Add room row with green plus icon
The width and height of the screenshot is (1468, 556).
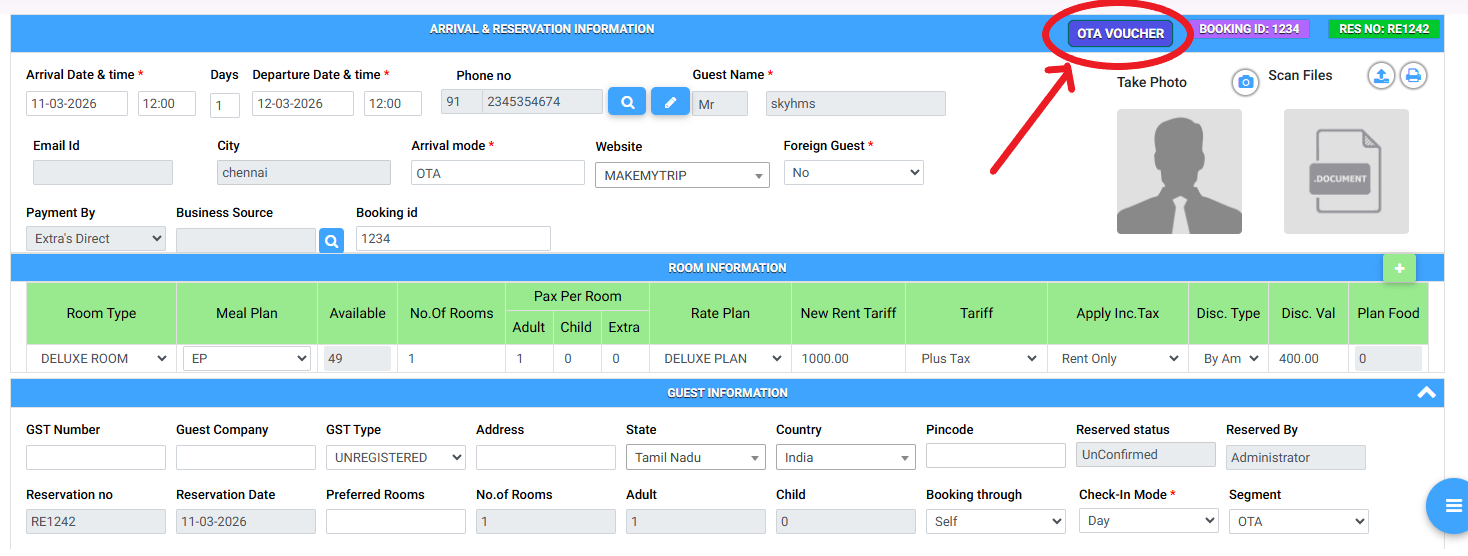1399,268
